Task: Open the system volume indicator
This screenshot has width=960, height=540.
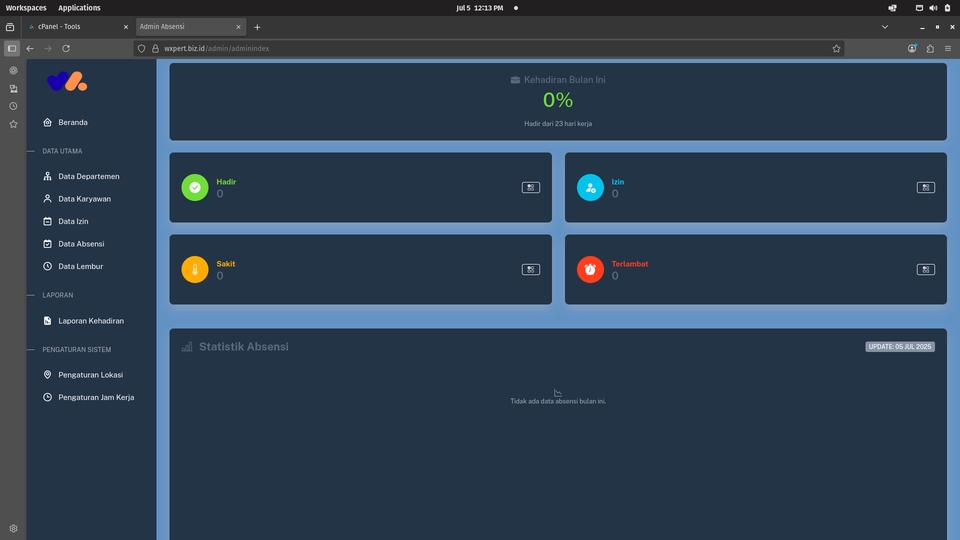Action: (x=933, y=8)
